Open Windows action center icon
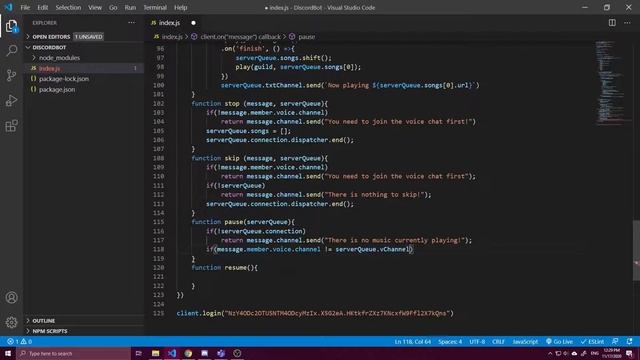The width and height of the screenshot is (640, 360). [629, 353]
